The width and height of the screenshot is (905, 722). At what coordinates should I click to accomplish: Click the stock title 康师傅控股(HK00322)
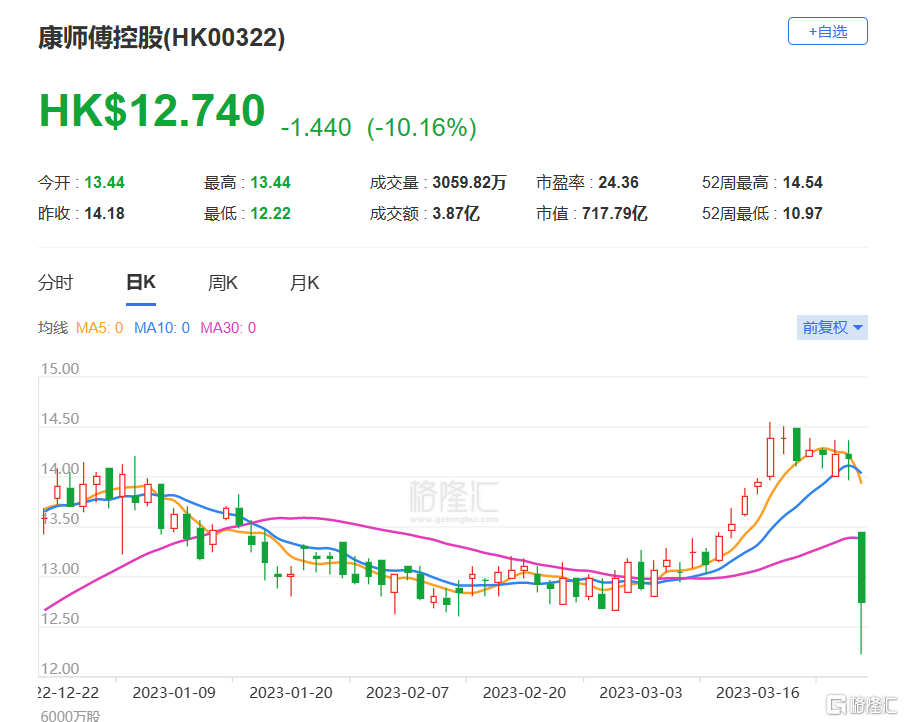click(162, 38)
